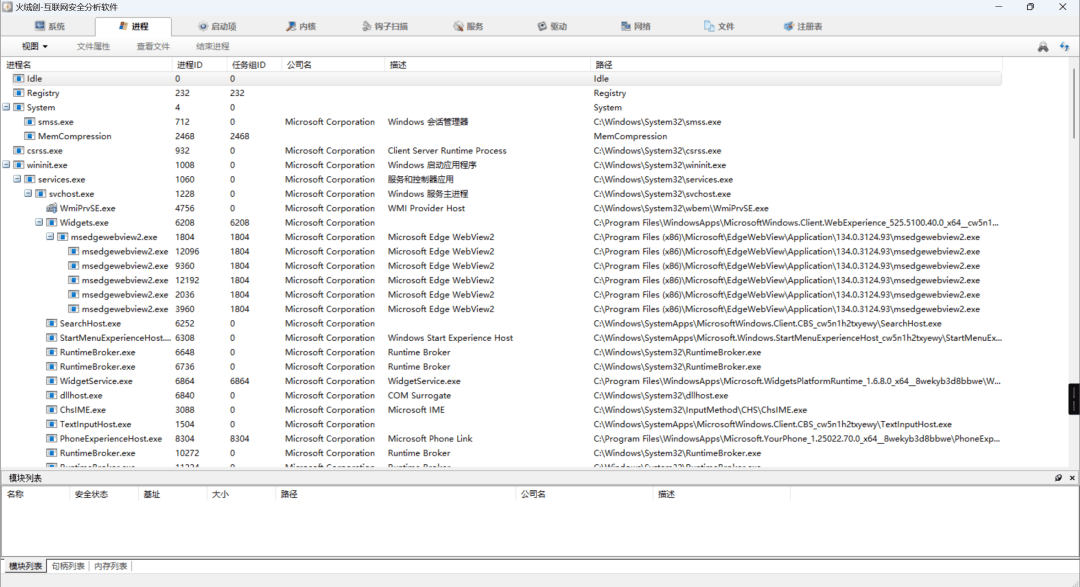Collapse the System process node
The height and width of the screenshot is (587, 1080).
(6, 107)
